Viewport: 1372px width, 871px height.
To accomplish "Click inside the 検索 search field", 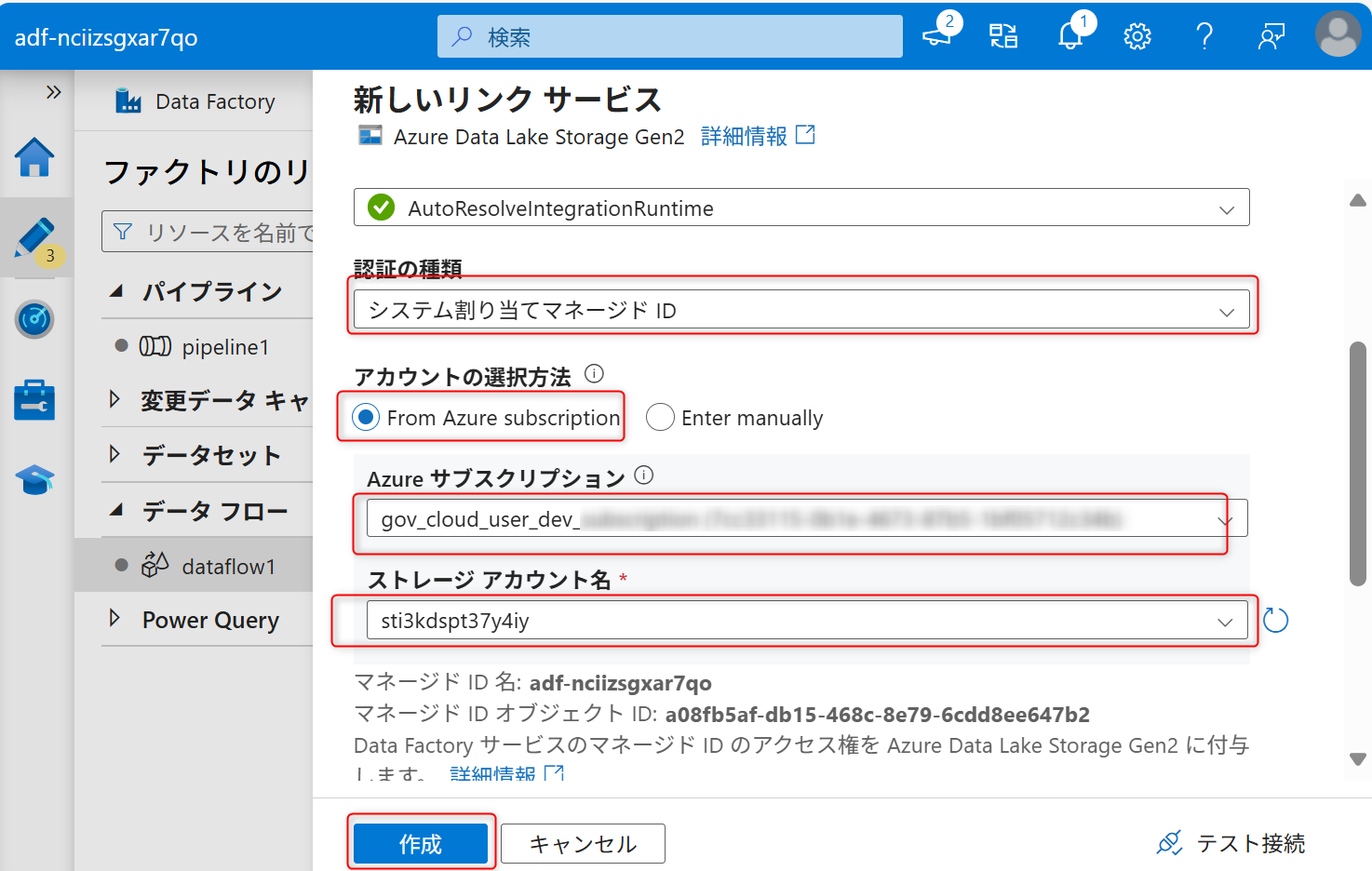I will pyautogui.click(x=668, y=35).
